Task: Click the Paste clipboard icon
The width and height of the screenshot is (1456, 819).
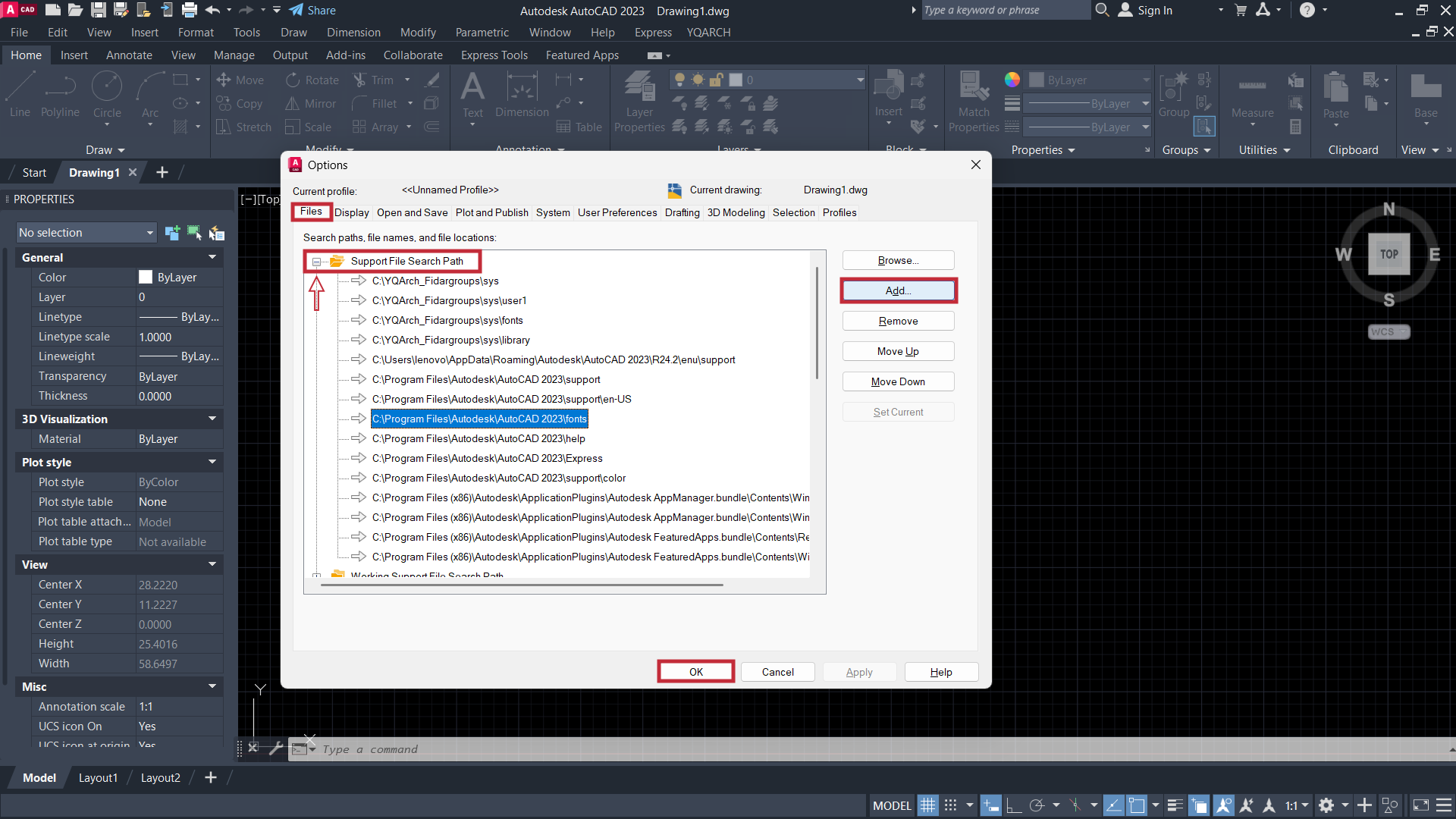Action: (1335, 94)
